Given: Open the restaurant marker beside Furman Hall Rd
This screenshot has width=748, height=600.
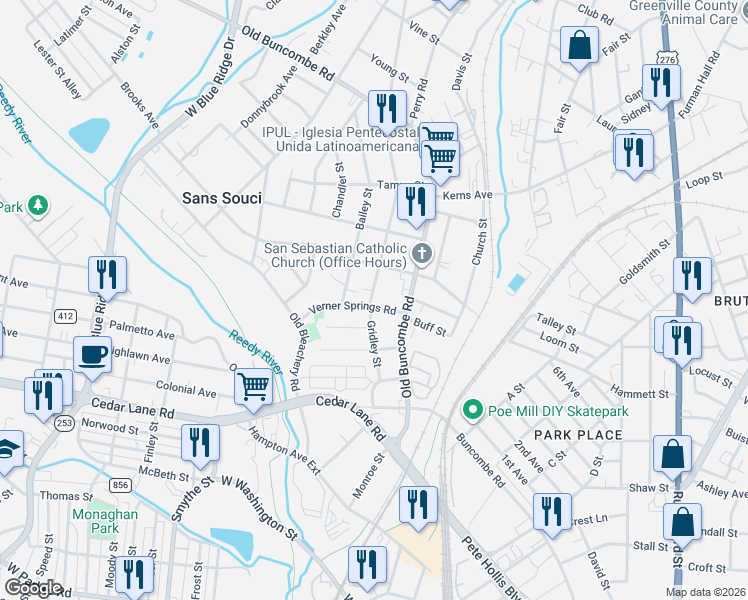Looking at the screenshot, I should click(661, 85).
